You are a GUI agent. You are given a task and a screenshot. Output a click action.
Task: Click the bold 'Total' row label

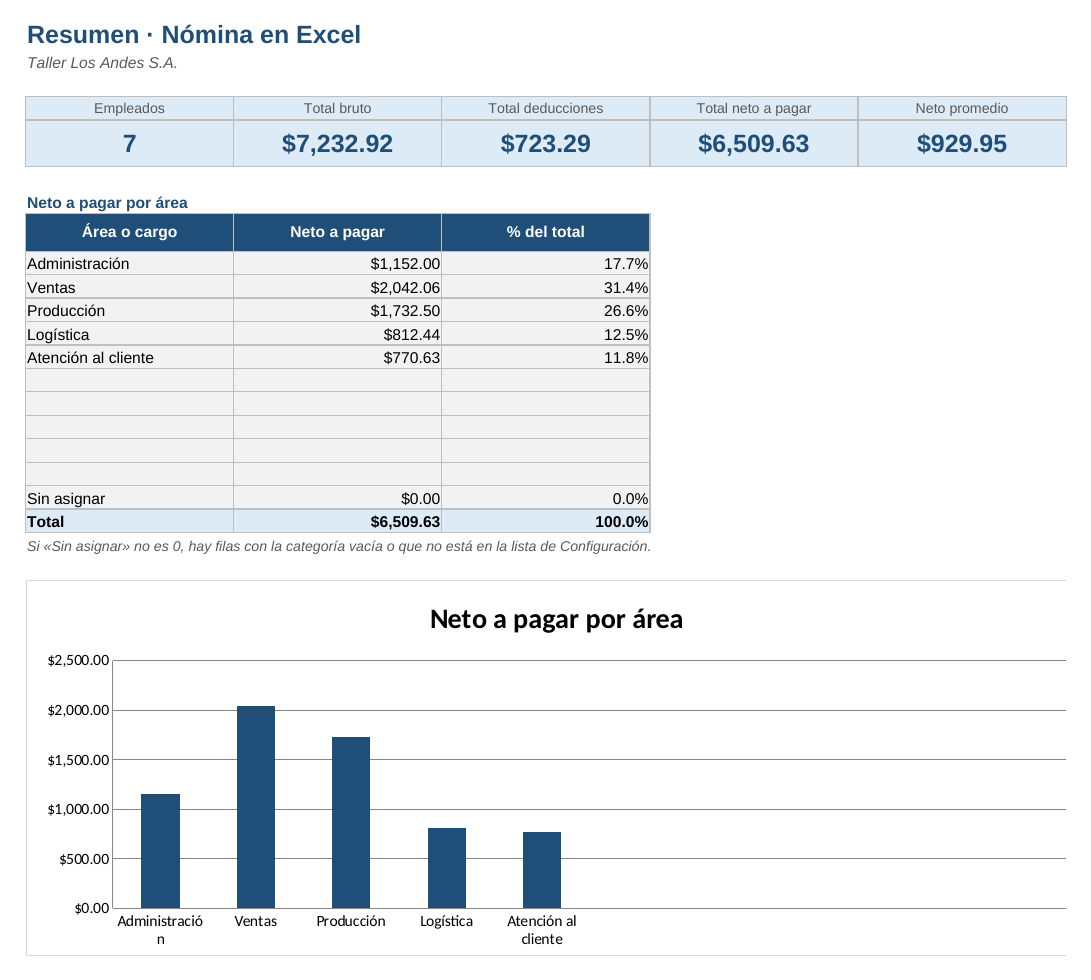point(129,521)
